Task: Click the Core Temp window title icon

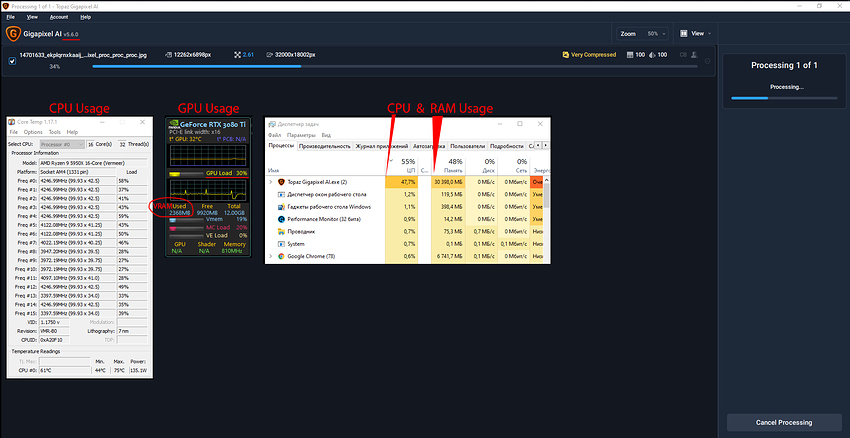Action: pyautogui.click(x=12, y=123)
